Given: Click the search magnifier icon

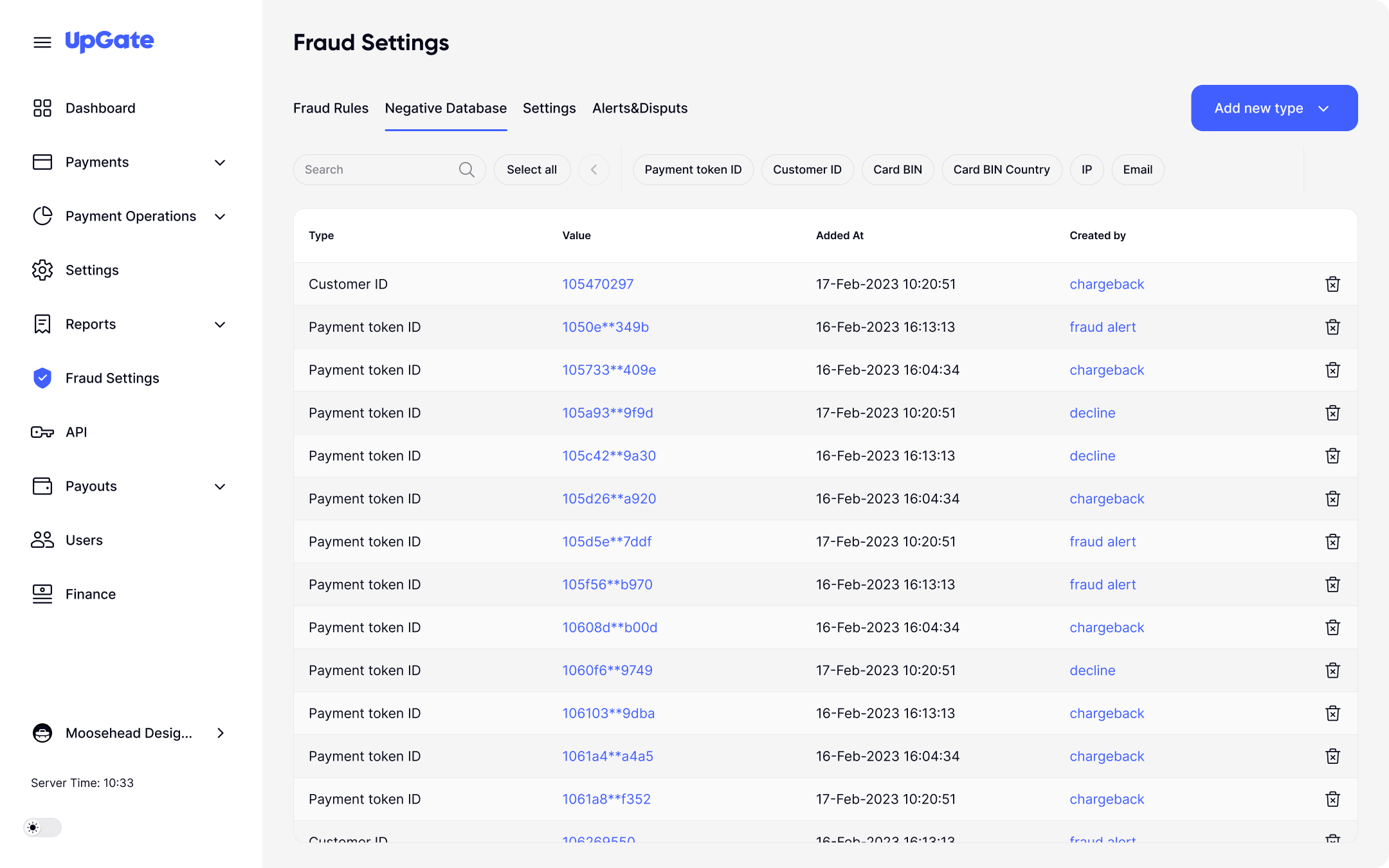Looking at the screenshot, I should pos(466,170).
